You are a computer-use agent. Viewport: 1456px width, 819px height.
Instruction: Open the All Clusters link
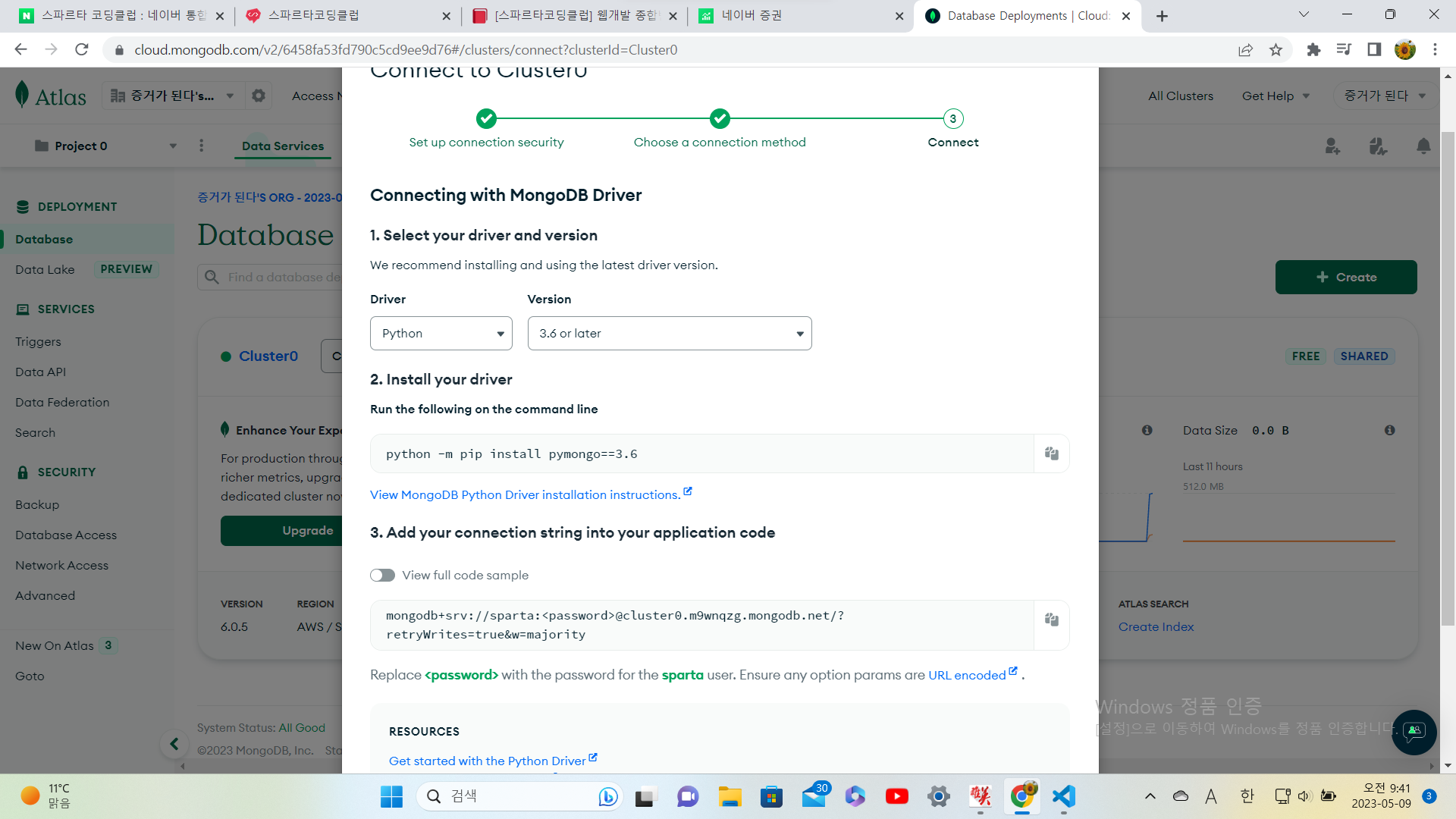(x=1181, y=96)
